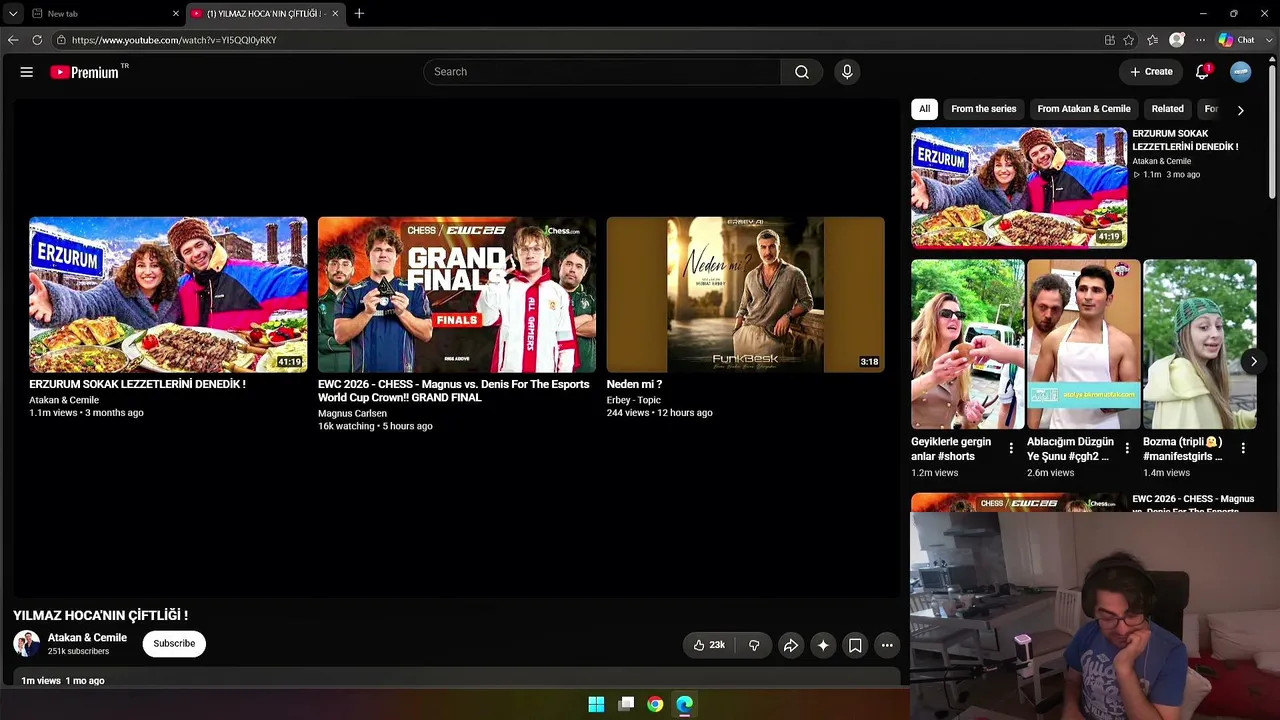Select the All filter chip

[x=924, y=109]
